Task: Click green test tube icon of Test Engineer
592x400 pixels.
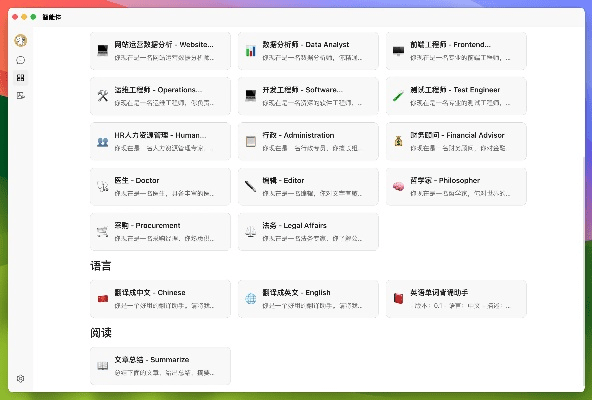Action: point(399,96)
